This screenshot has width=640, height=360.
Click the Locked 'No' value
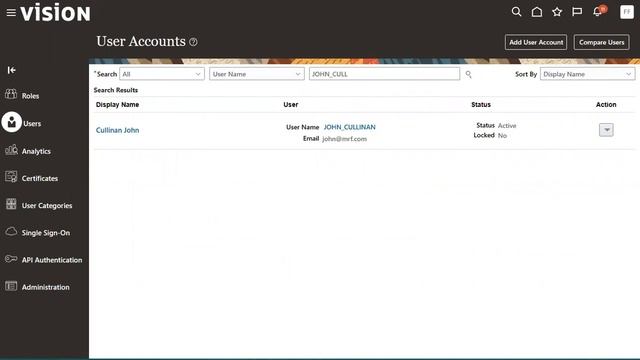502,136
